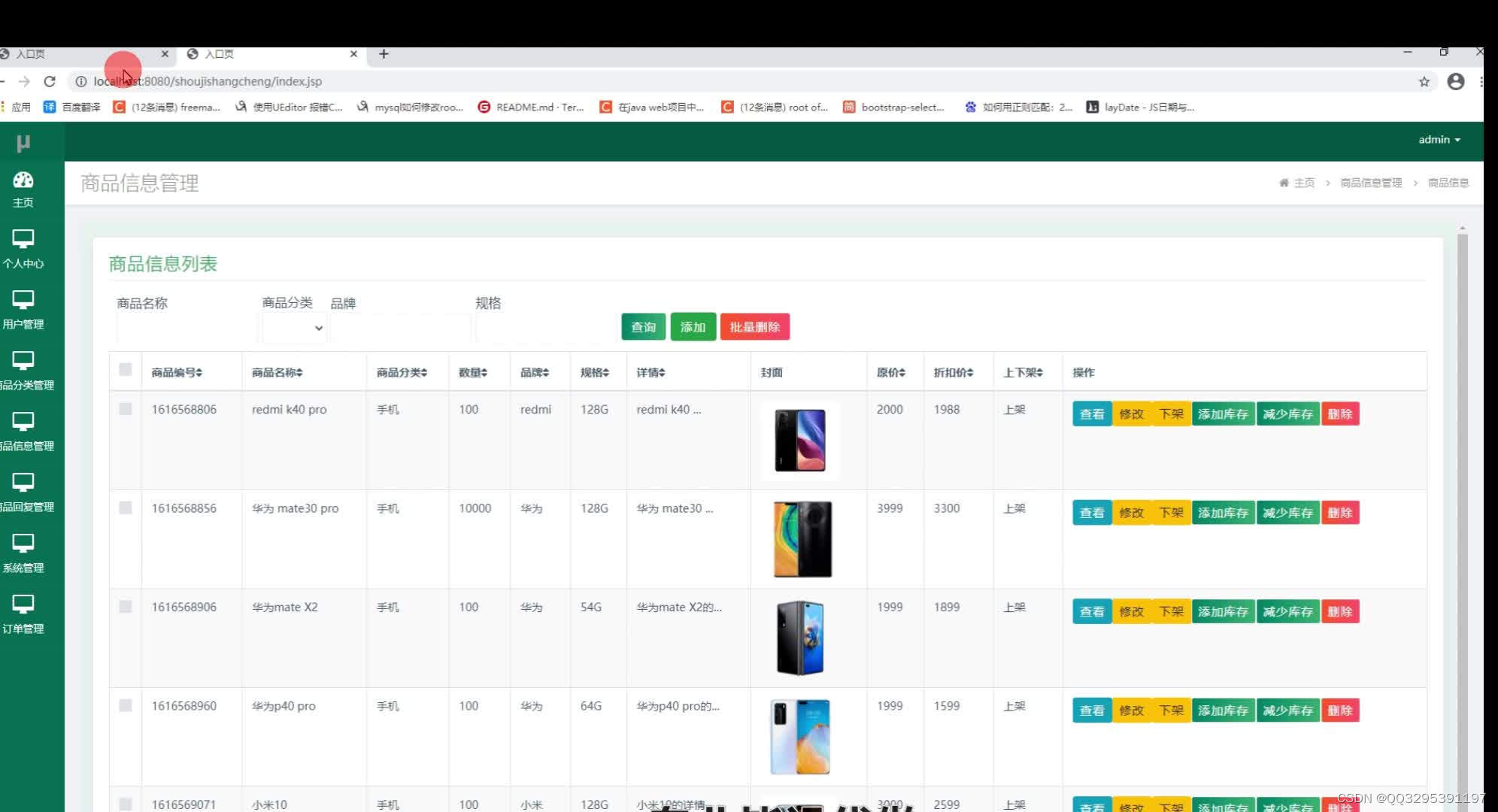Click 减少库存 for redmi k40 pro
Image resolution: width=1498 pixels, height=812 pixels.
pyautogui.click(x=1287, y=414)
